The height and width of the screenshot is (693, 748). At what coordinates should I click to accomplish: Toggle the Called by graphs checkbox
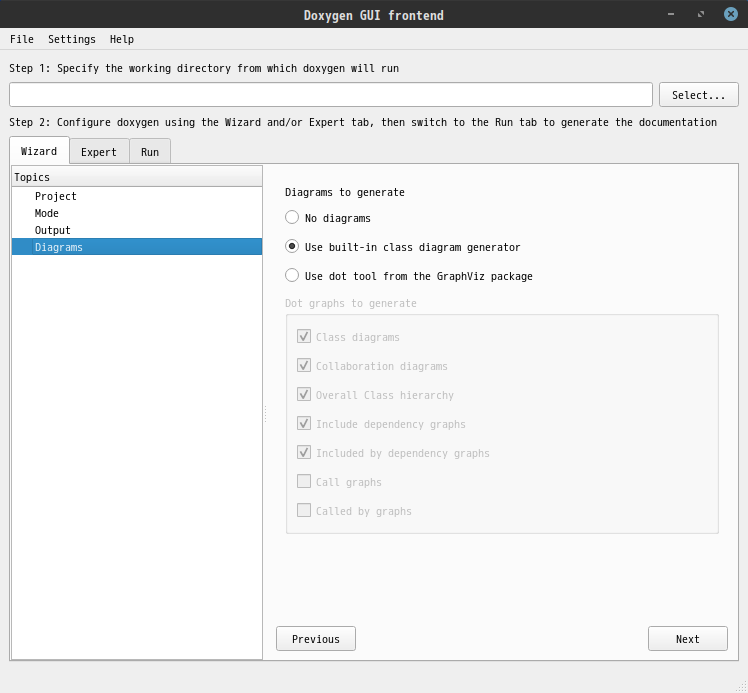tap(304, 511)
